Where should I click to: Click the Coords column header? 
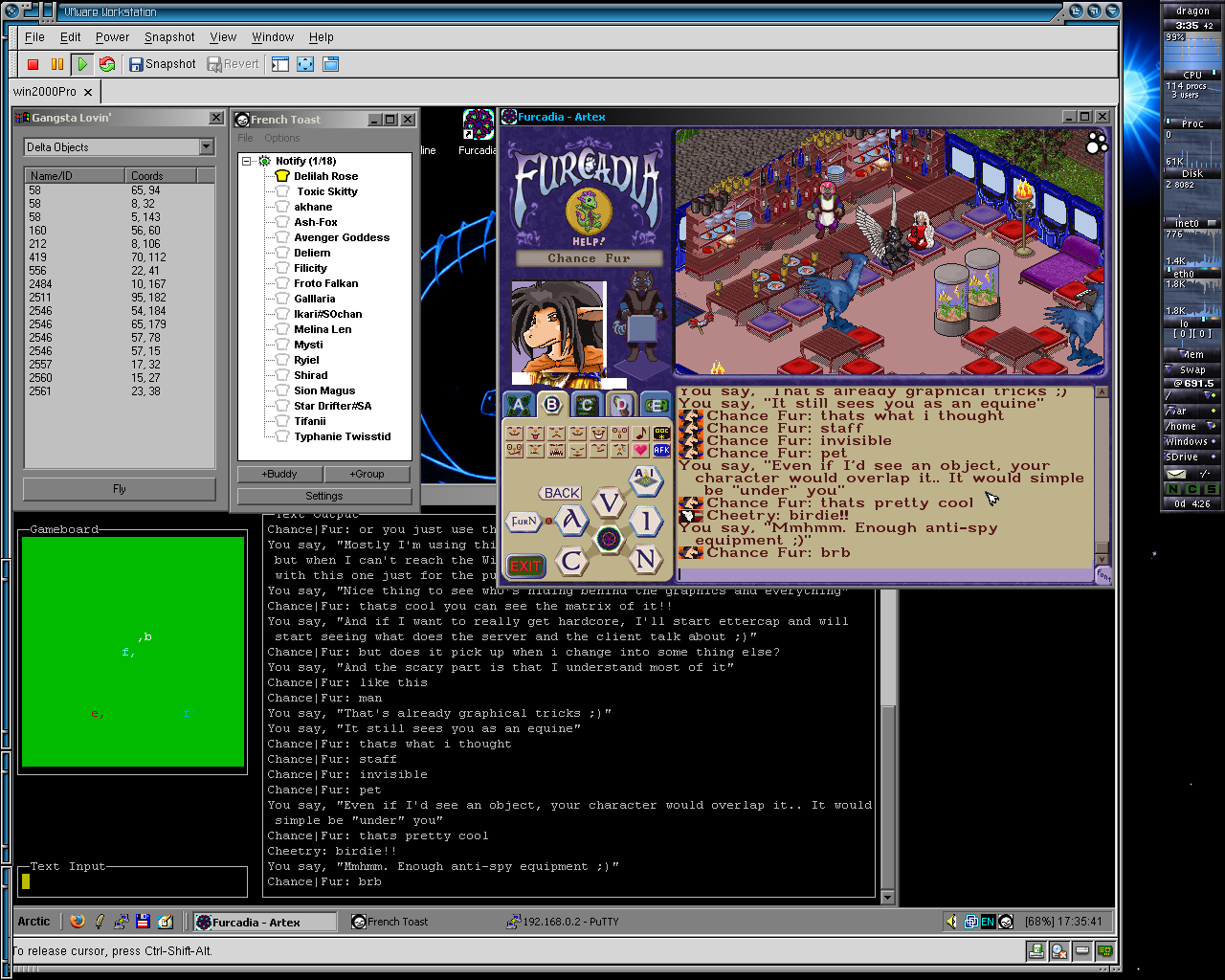160,175
